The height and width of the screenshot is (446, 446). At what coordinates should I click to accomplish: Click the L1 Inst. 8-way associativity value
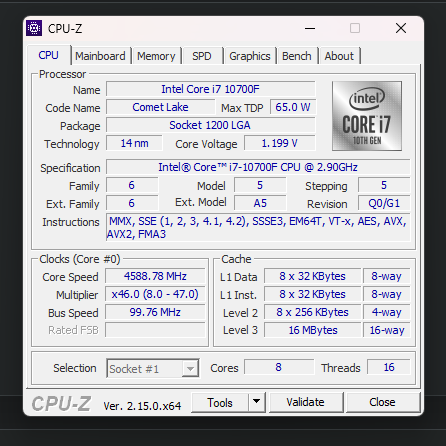pyautogui.click(x=387, y=294)
